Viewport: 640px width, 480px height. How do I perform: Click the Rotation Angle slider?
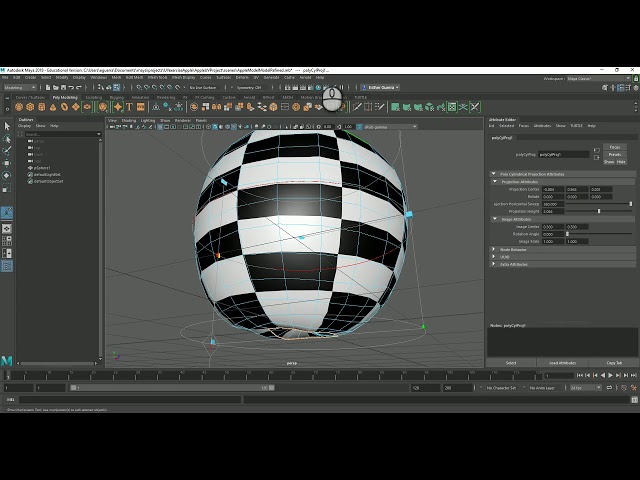(x=599, y=234)
